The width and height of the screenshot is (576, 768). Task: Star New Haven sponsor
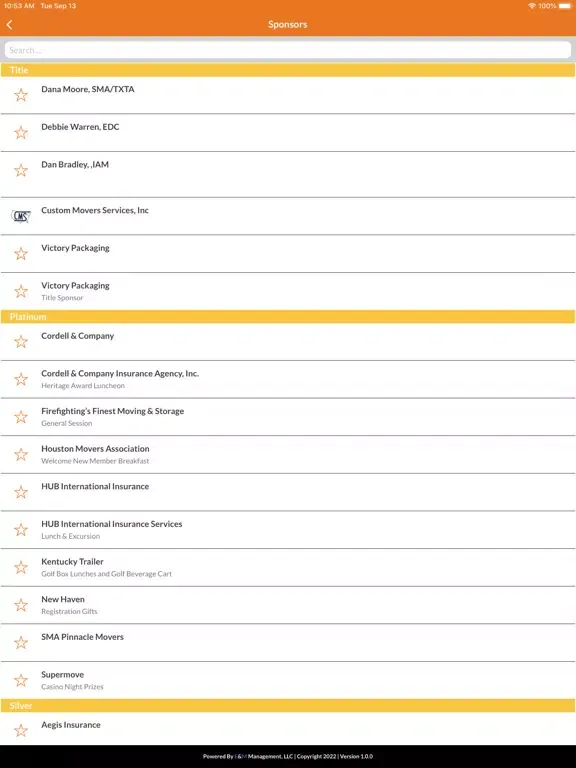tap(21, 605)
